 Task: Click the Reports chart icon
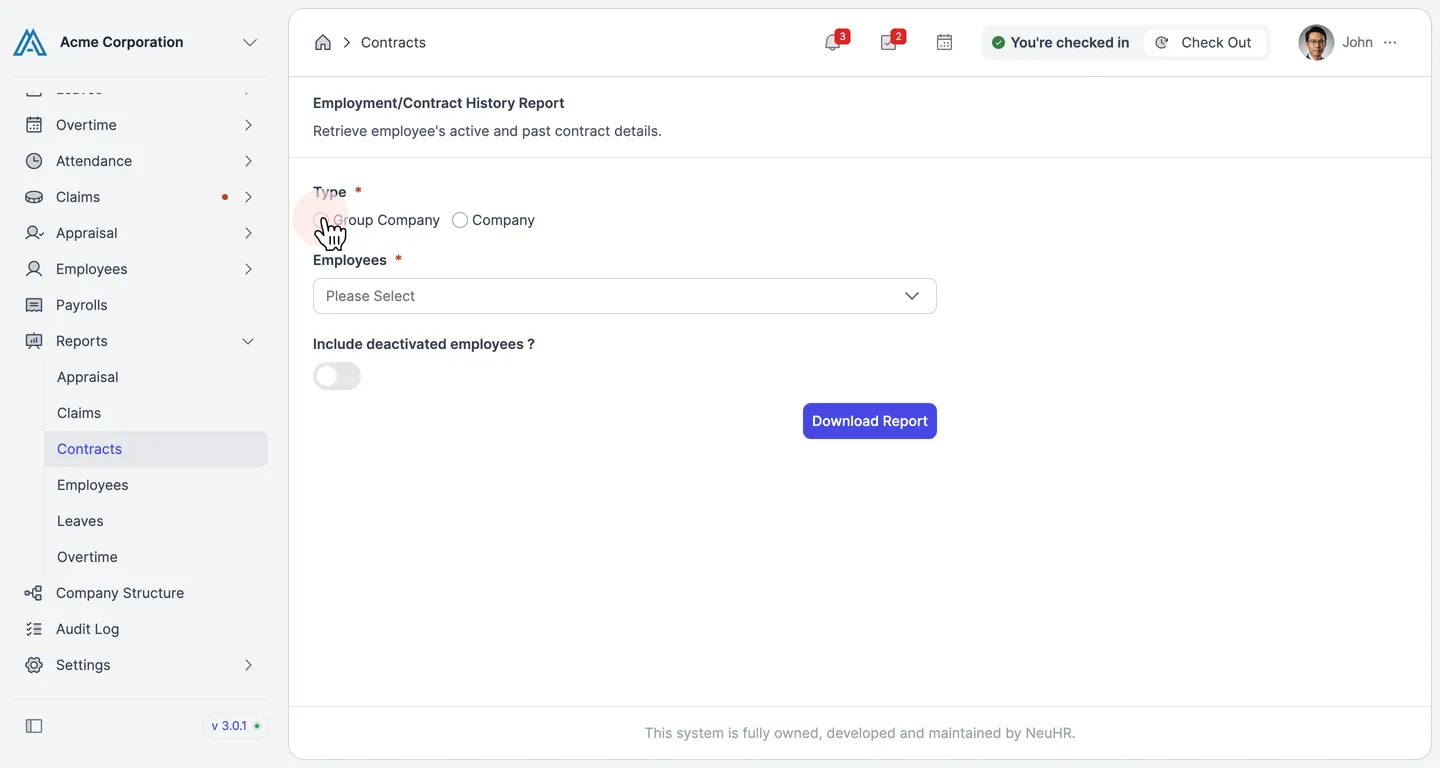[34, 341]
